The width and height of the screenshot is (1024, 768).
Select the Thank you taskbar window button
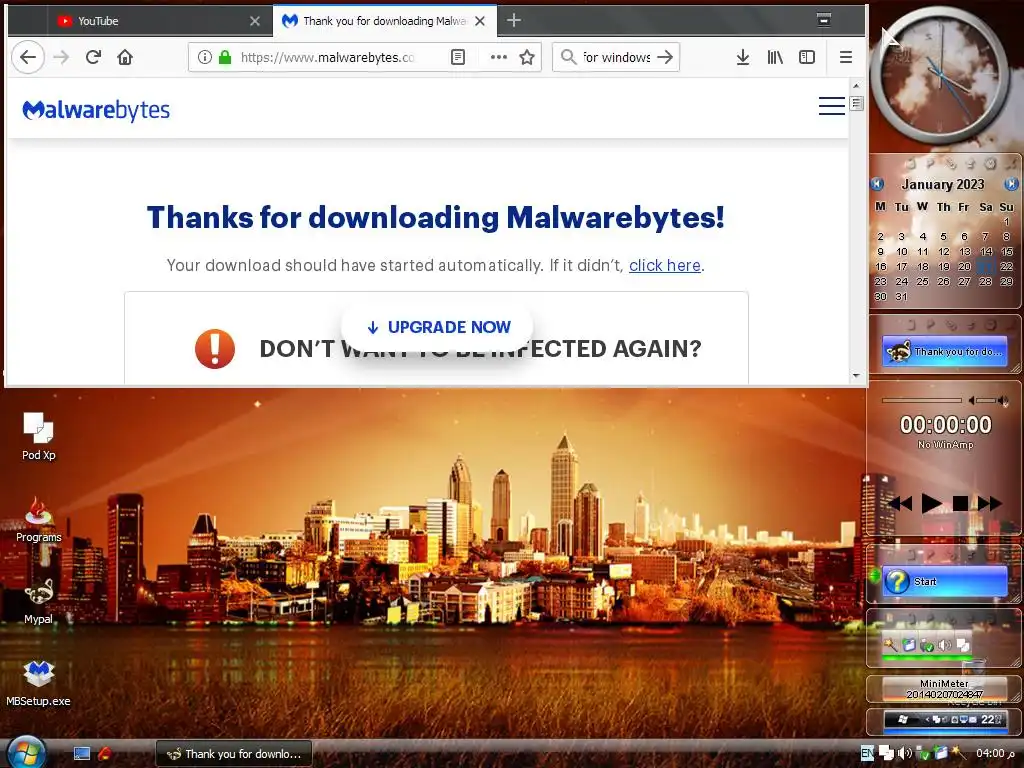[234, 754]
